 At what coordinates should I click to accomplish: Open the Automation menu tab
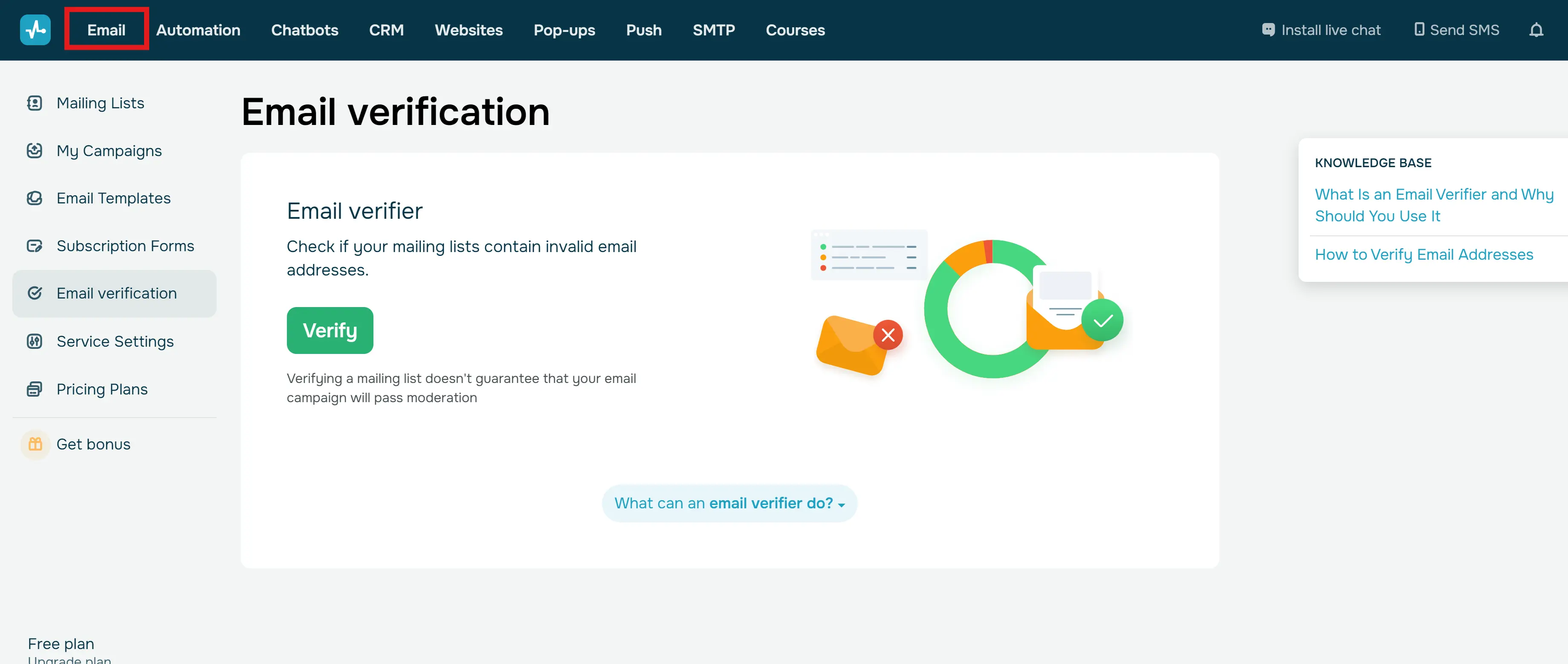pyautogui.click(x=198, y=30)
